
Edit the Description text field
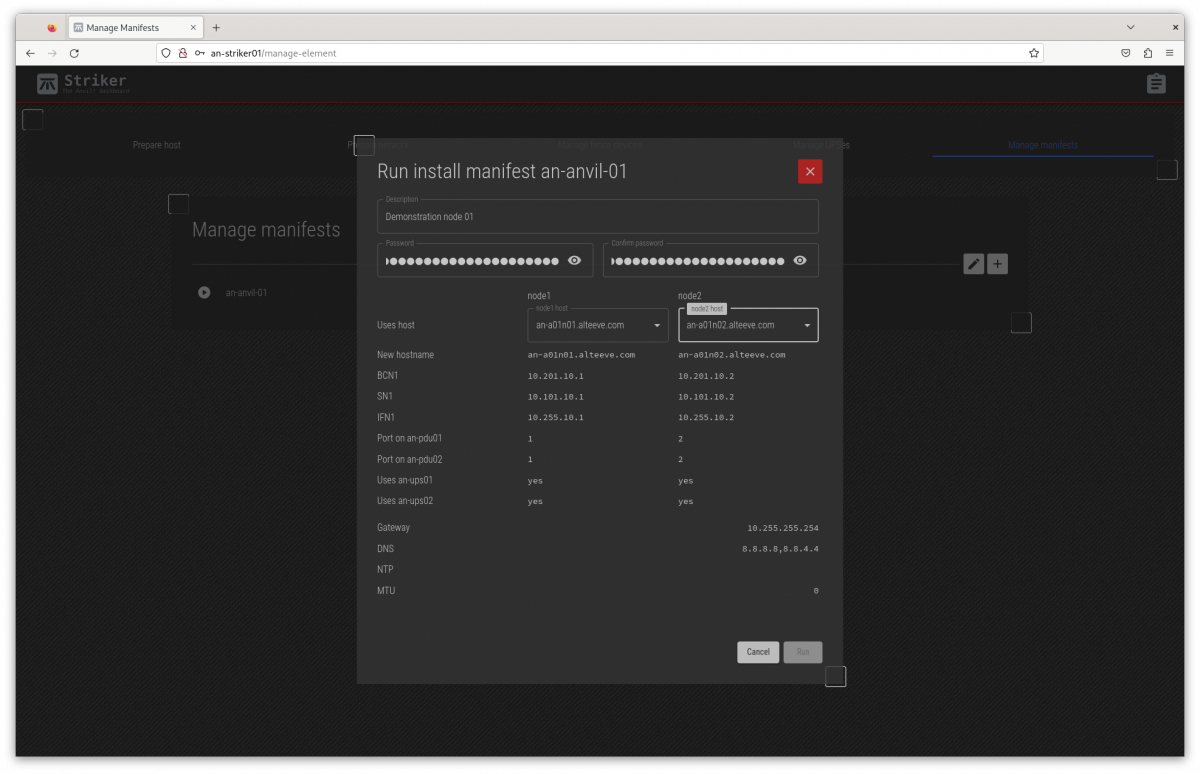[x=597, y=217]
